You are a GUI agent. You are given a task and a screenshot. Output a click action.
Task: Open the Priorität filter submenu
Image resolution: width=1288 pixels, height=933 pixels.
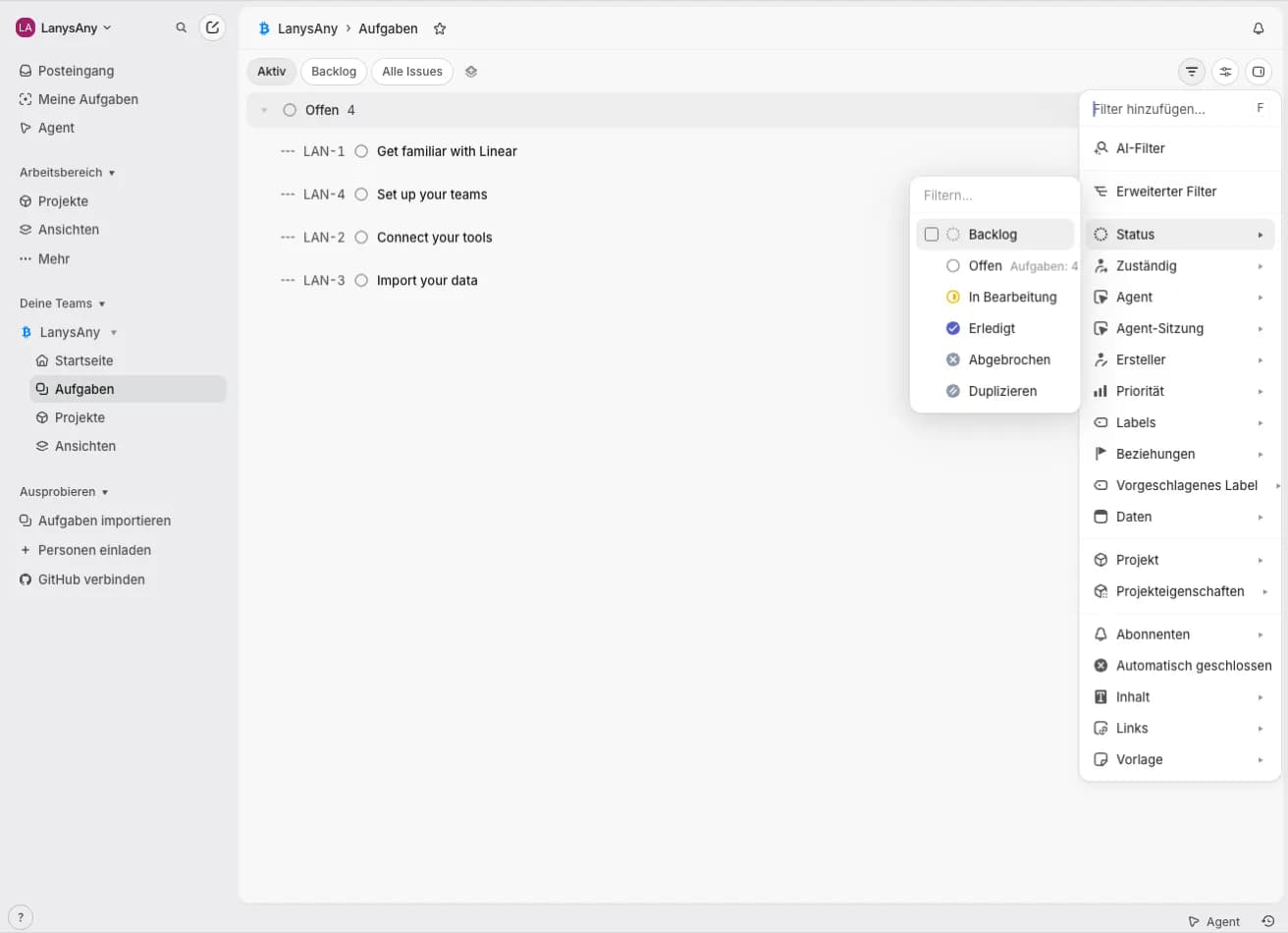(x=1179, y=392)
